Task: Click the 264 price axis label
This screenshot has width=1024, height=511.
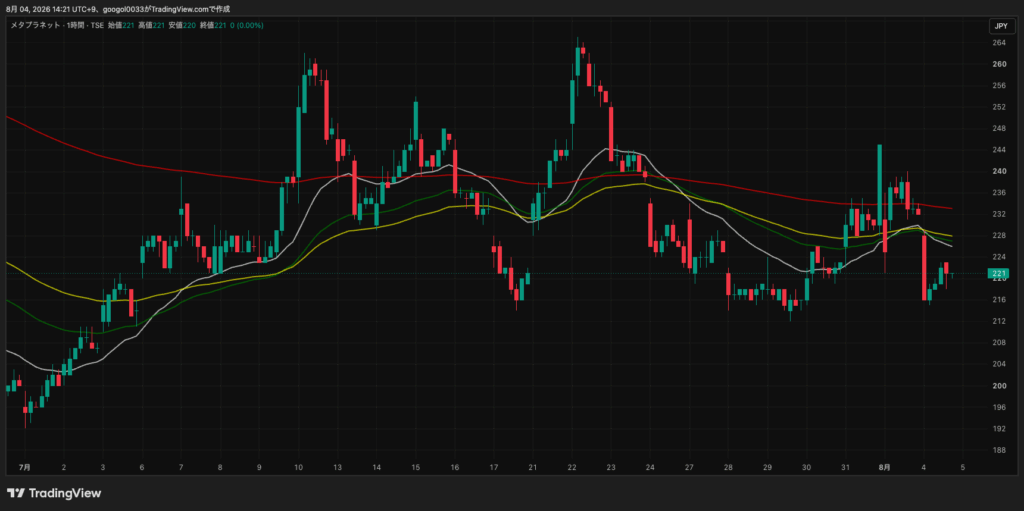Action: click(999, 43)
